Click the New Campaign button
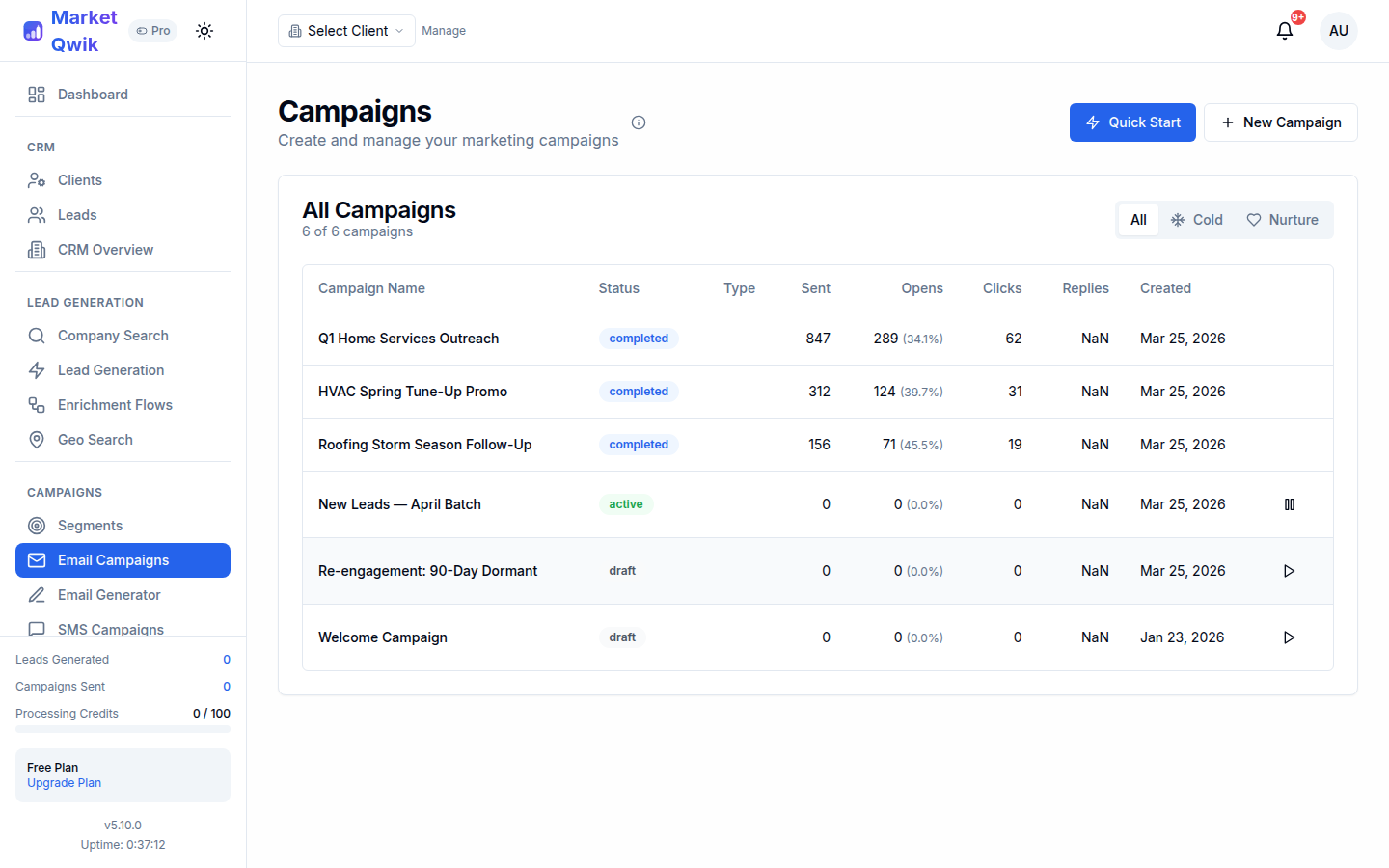This screenshot has width=1389, height=868. (x=1280, y=122)
